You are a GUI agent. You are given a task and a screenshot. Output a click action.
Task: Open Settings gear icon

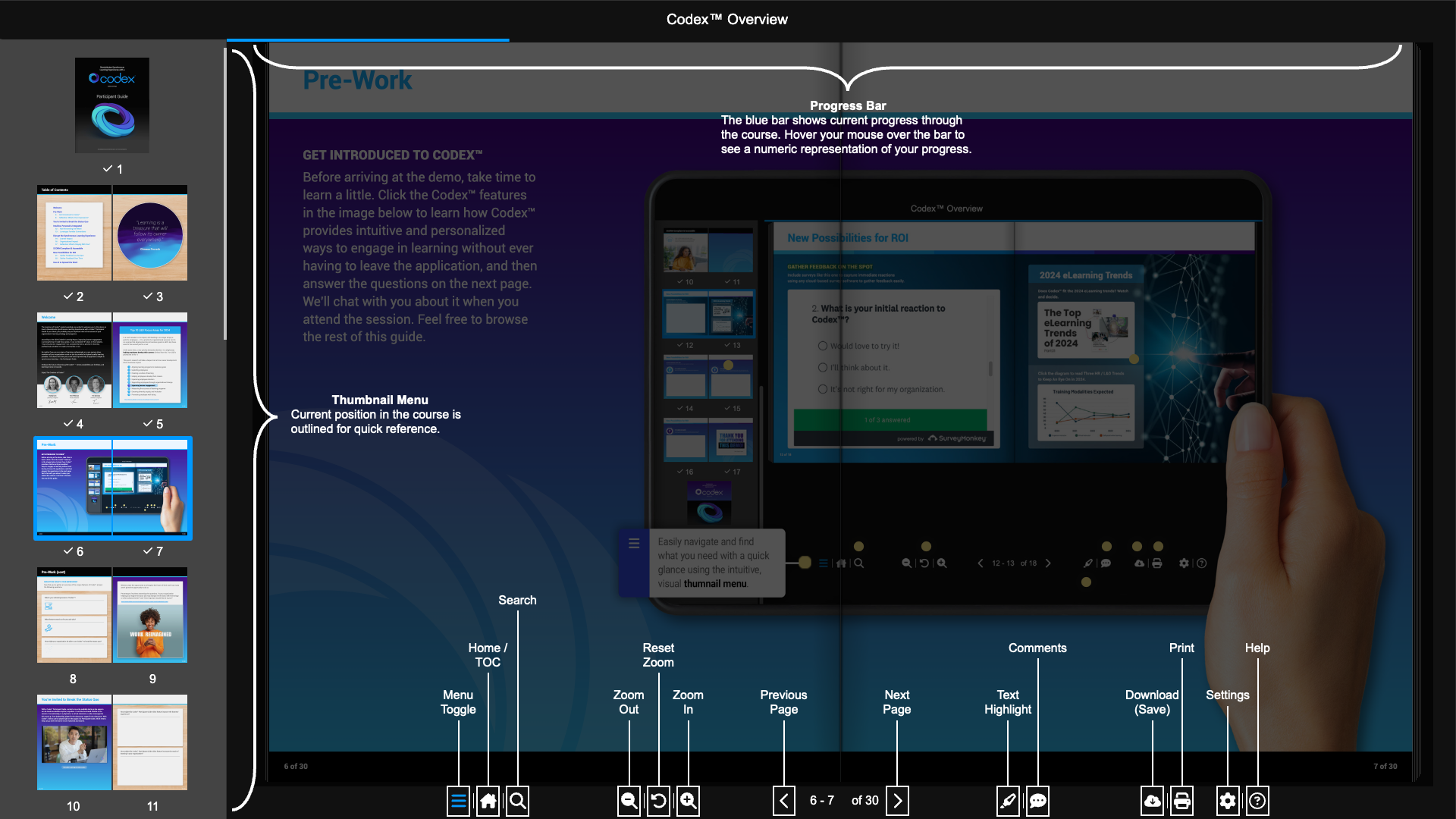(x=1228, y=801)
